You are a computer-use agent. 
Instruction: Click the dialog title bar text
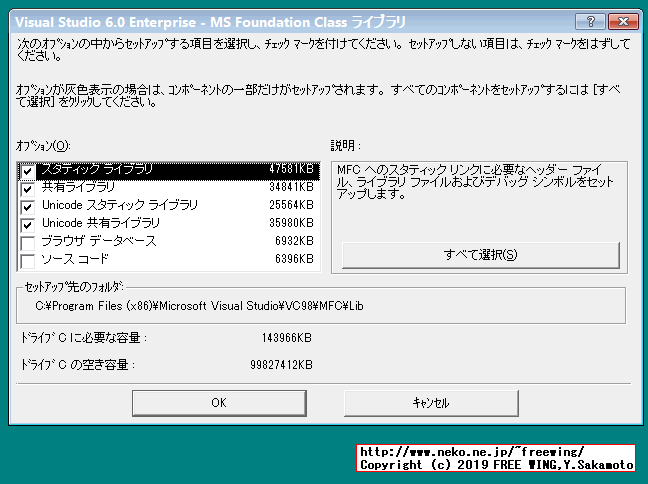click(x=210, y=22)
